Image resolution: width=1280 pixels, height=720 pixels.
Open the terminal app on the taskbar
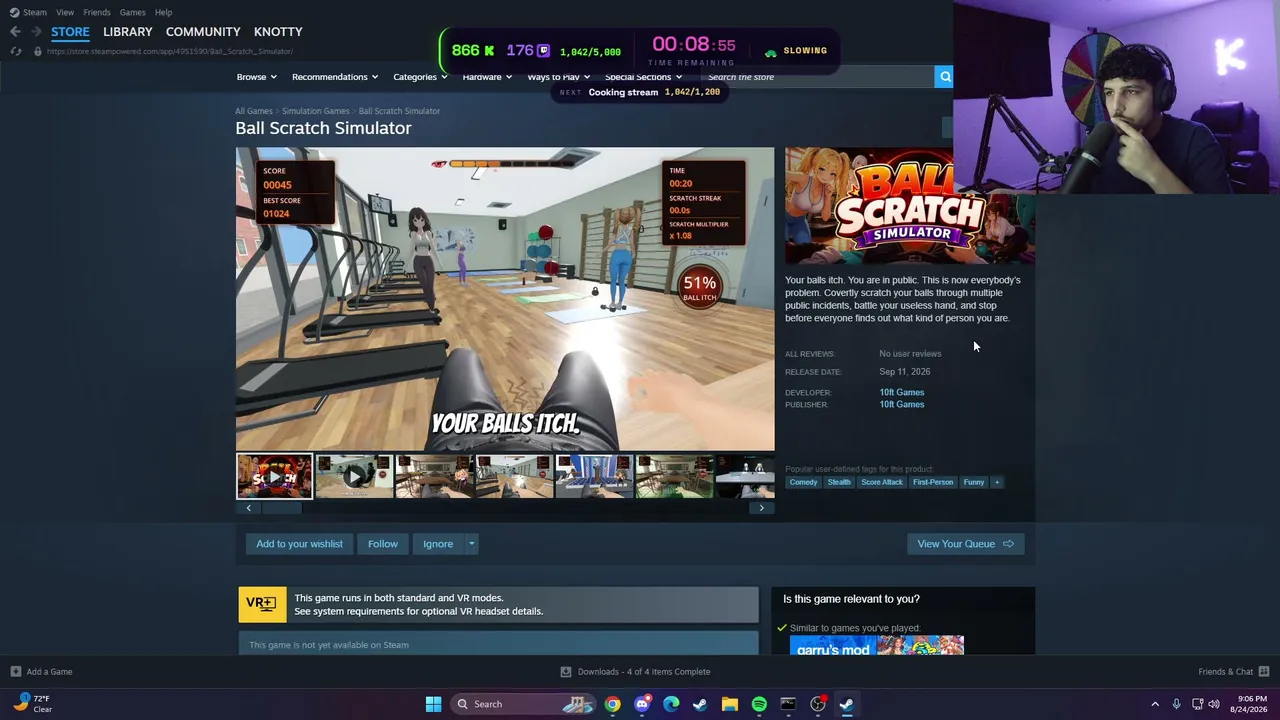click(x=788, y=704)
